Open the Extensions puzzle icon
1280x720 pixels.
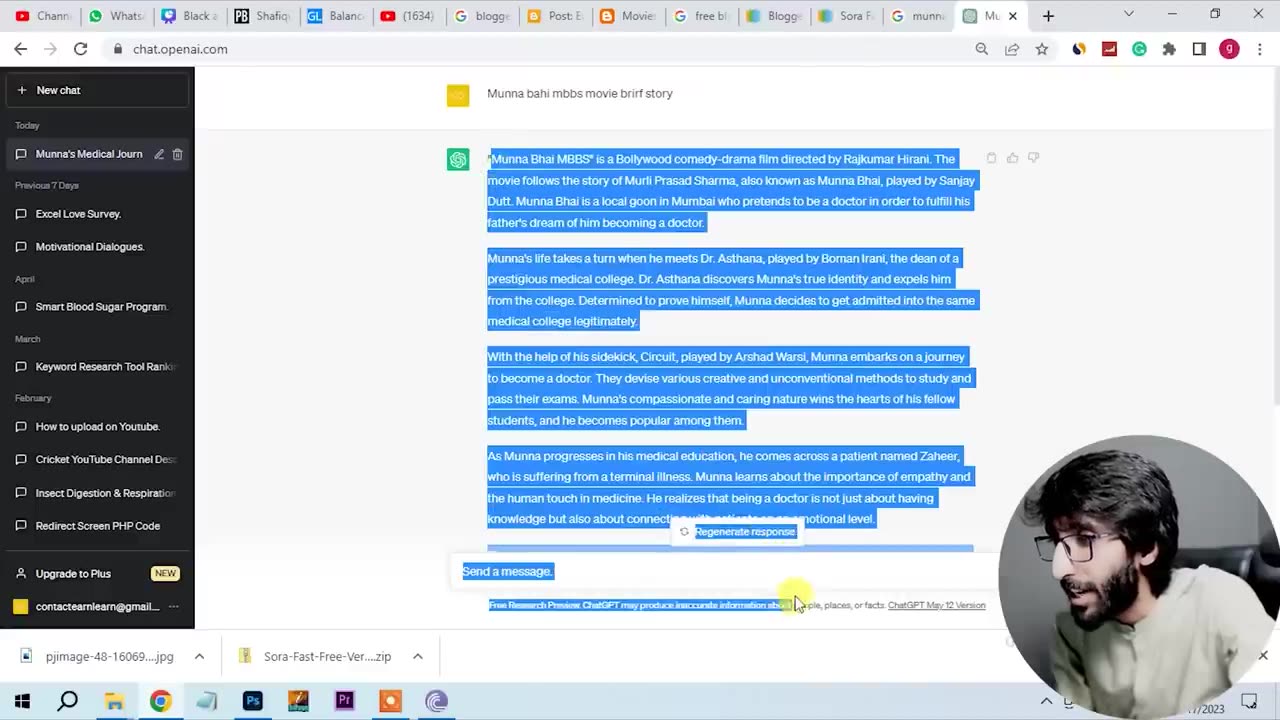(x=1169, y=49)
